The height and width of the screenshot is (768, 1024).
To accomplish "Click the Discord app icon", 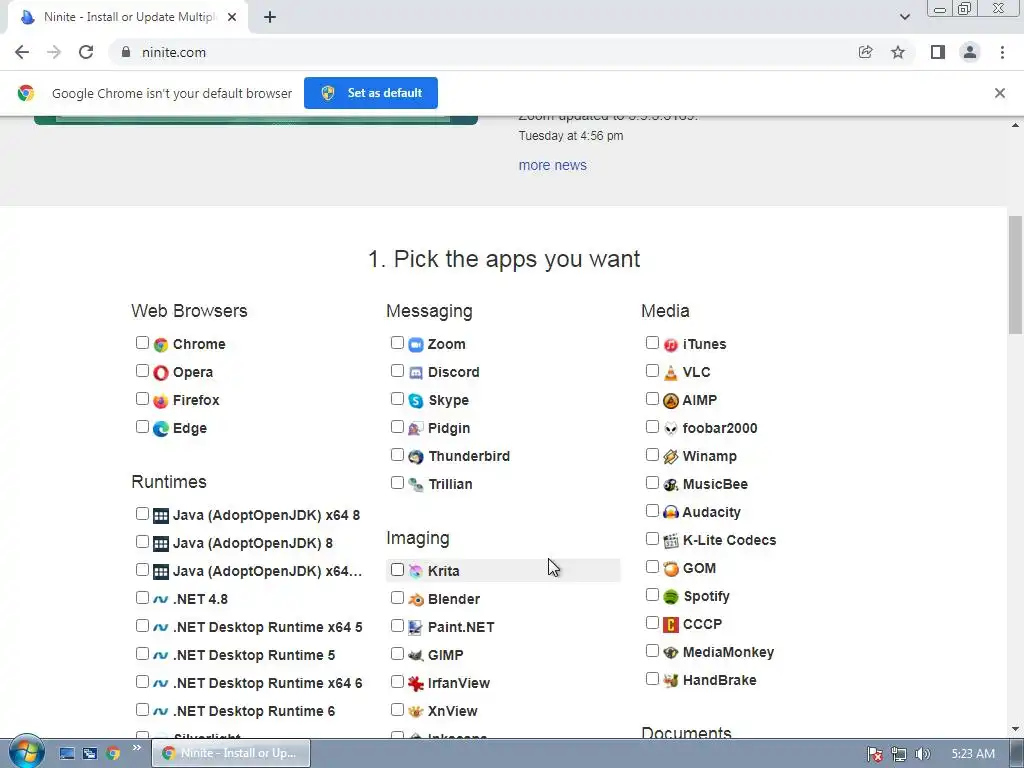I will [415, 372].
